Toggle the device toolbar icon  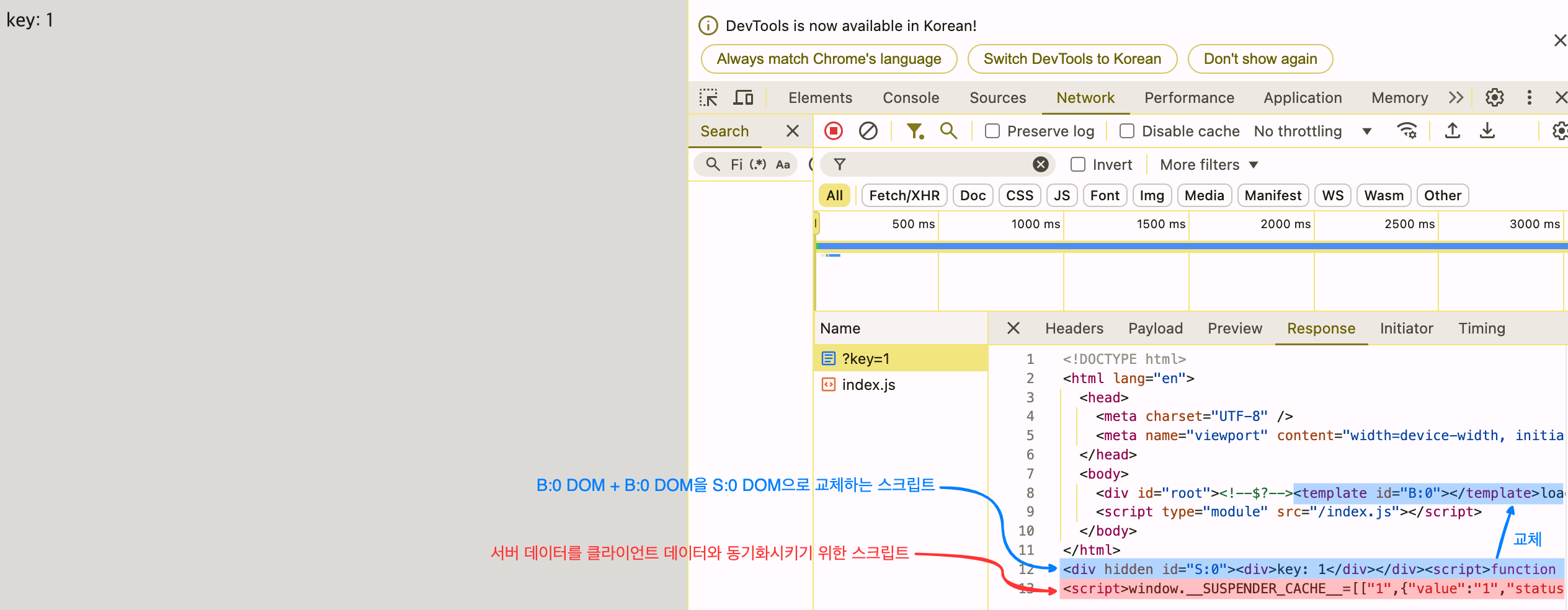click(x=743, y=97)
